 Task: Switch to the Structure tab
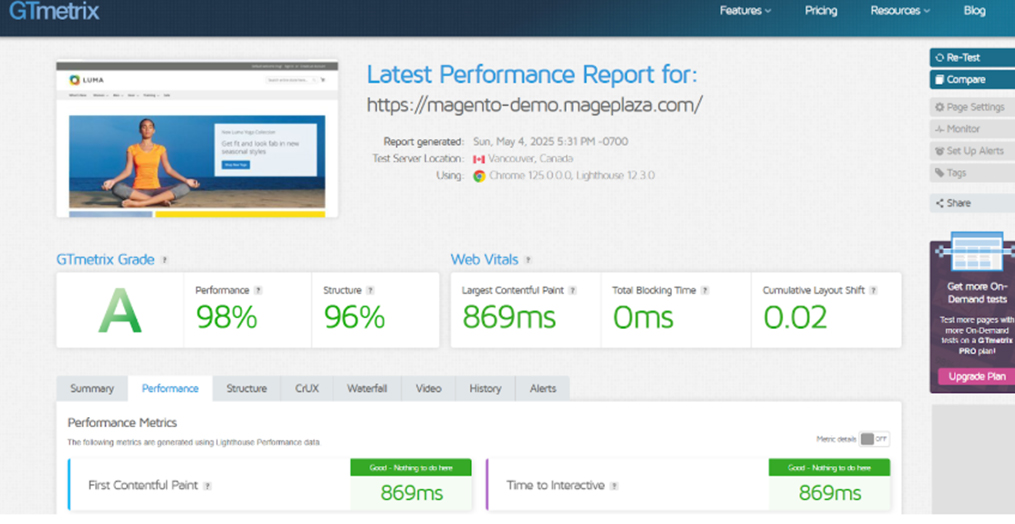click(x=247, y=389)
